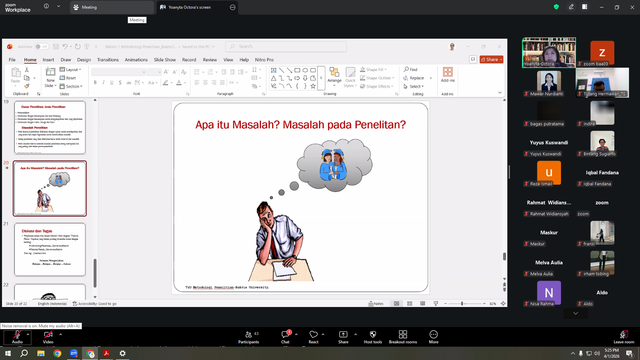The image size is (640, 360).
Task: Click the Undo arrow in title bar
Action: pyautogui.click(x=65, y=47)
